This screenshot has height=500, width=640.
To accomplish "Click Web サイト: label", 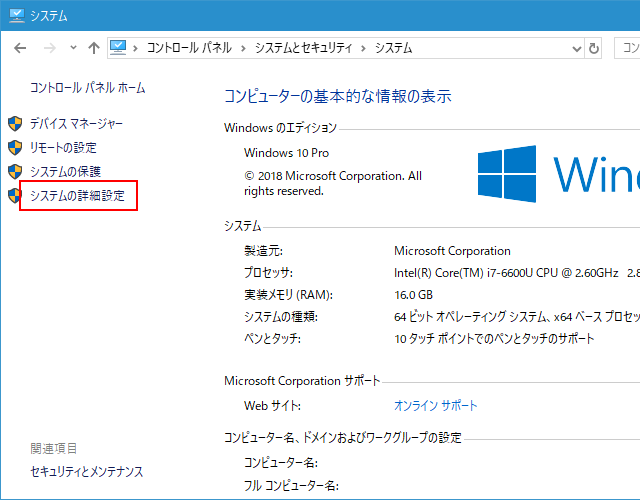I will (272, 405).
